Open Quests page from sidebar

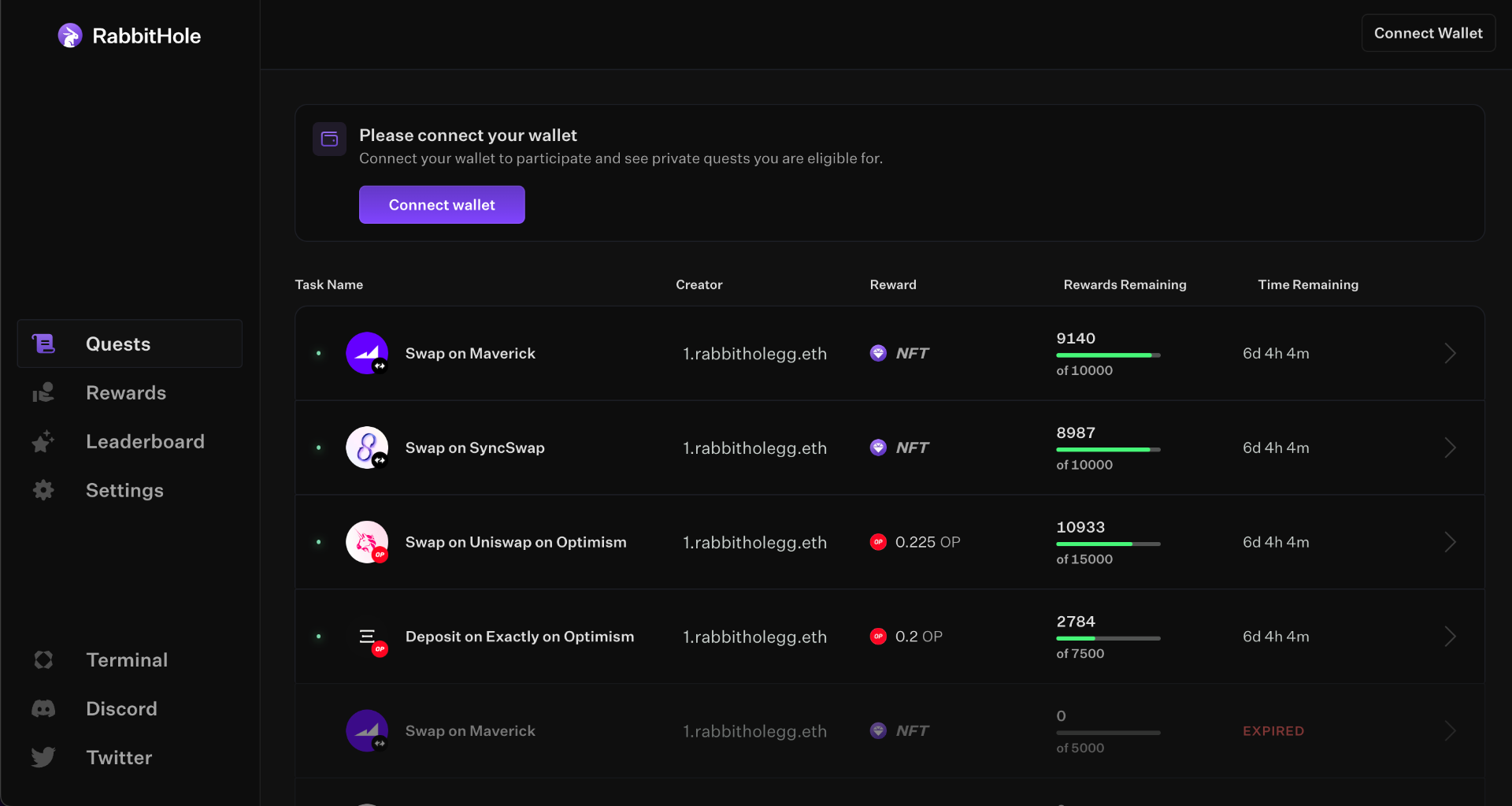pyautogui.click(x=130, y=344)
